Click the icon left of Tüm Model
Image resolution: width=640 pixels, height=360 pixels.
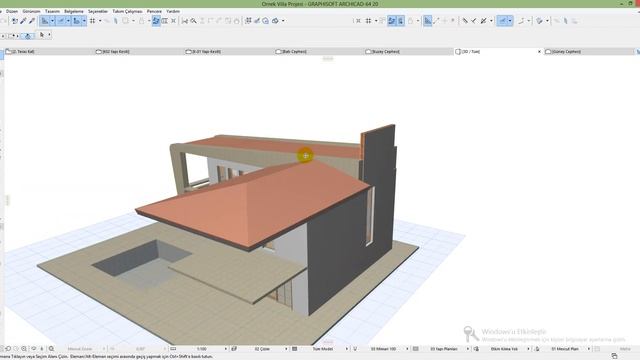[294, 349]
